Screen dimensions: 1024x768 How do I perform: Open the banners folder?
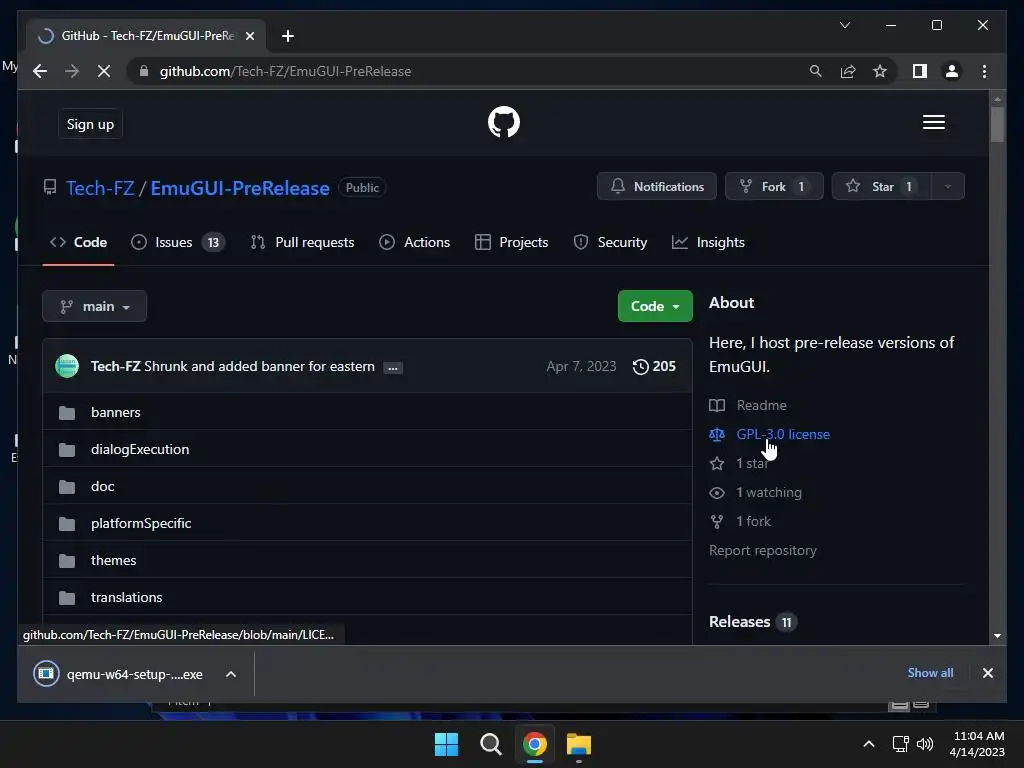click(x=116, y=413)
